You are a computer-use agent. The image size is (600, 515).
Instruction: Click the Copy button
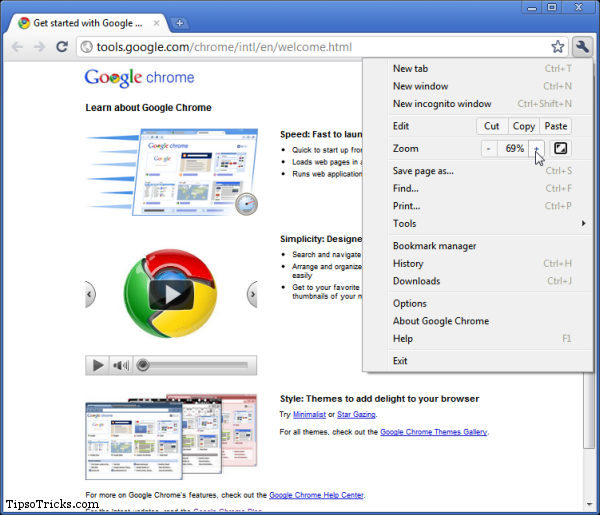523,126
